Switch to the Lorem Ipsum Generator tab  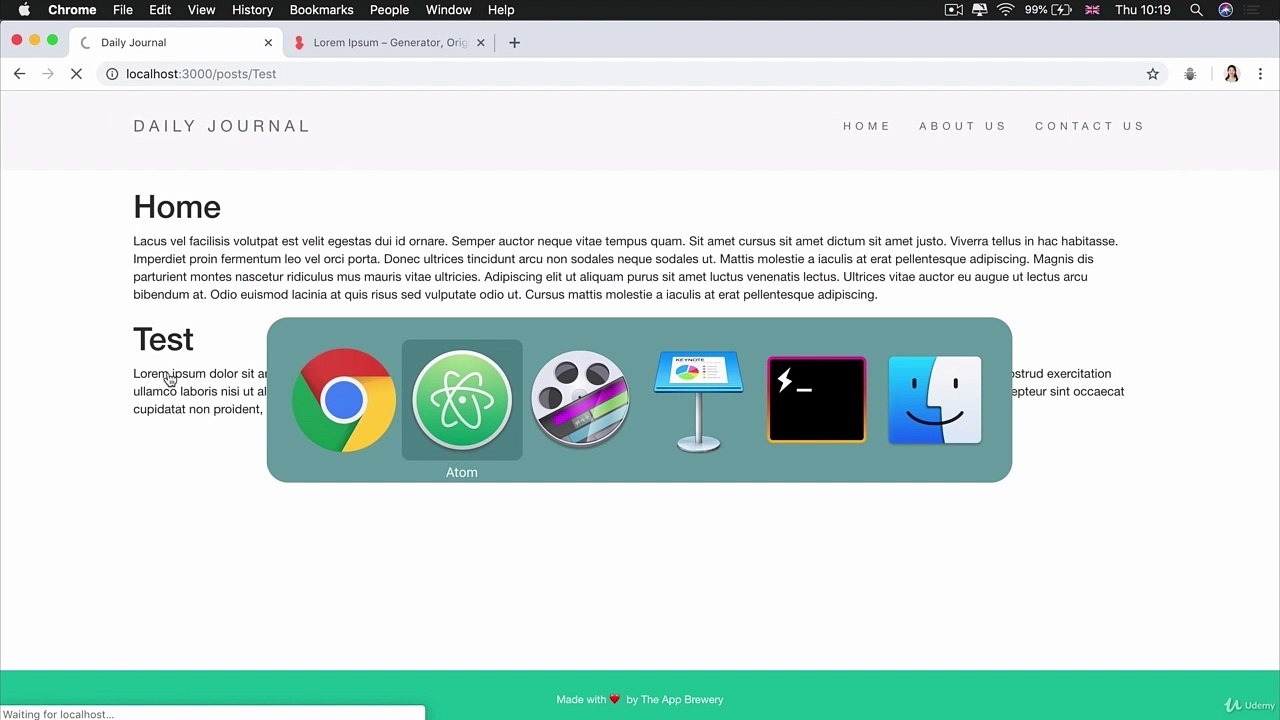tap(390, 43)
